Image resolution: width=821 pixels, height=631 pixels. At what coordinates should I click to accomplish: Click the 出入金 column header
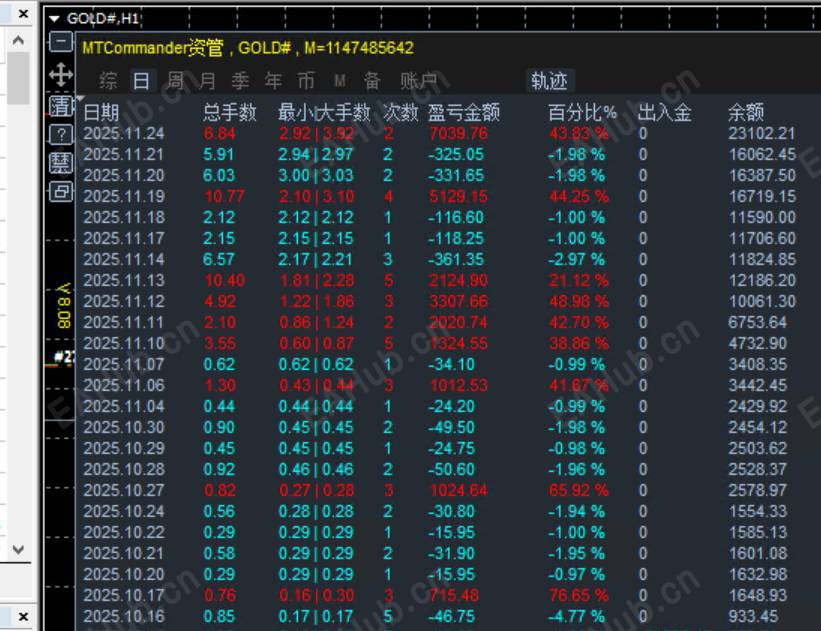coord(664,112)
